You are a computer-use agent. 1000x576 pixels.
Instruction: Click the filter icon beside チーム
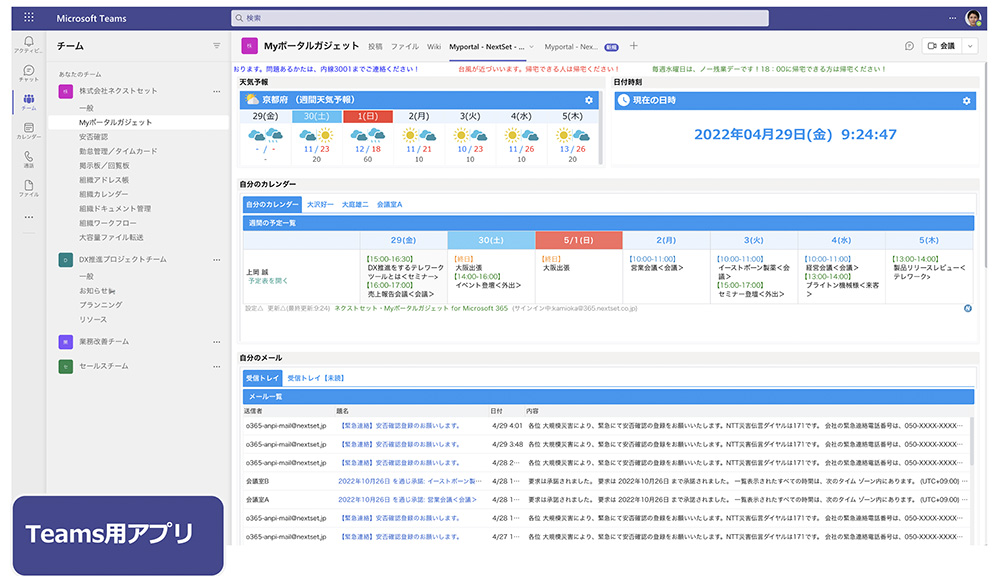coord(217,46)
